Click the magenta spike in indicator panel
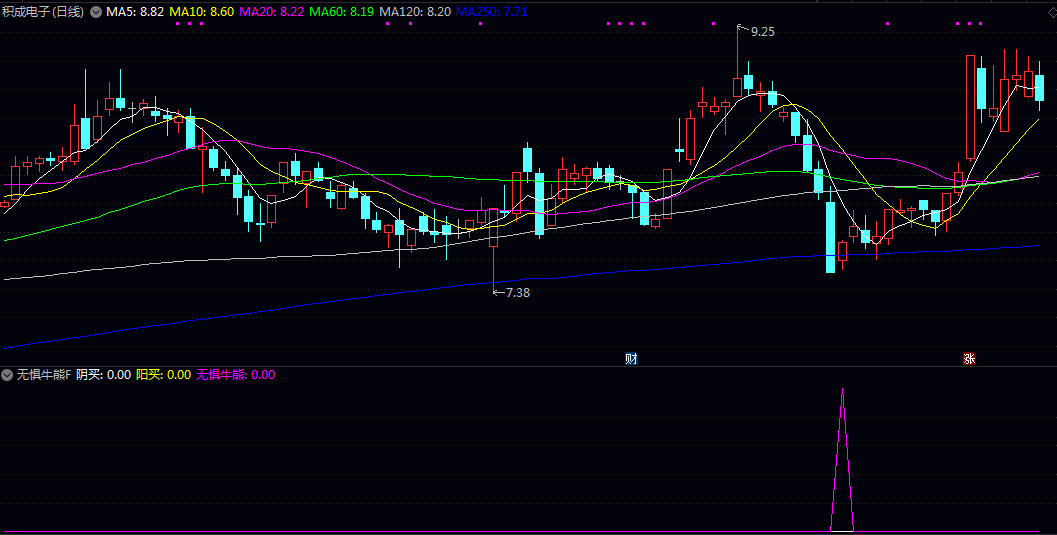Image resolution: width=1057 pixels, height=535 pixels. coord(843,450)
